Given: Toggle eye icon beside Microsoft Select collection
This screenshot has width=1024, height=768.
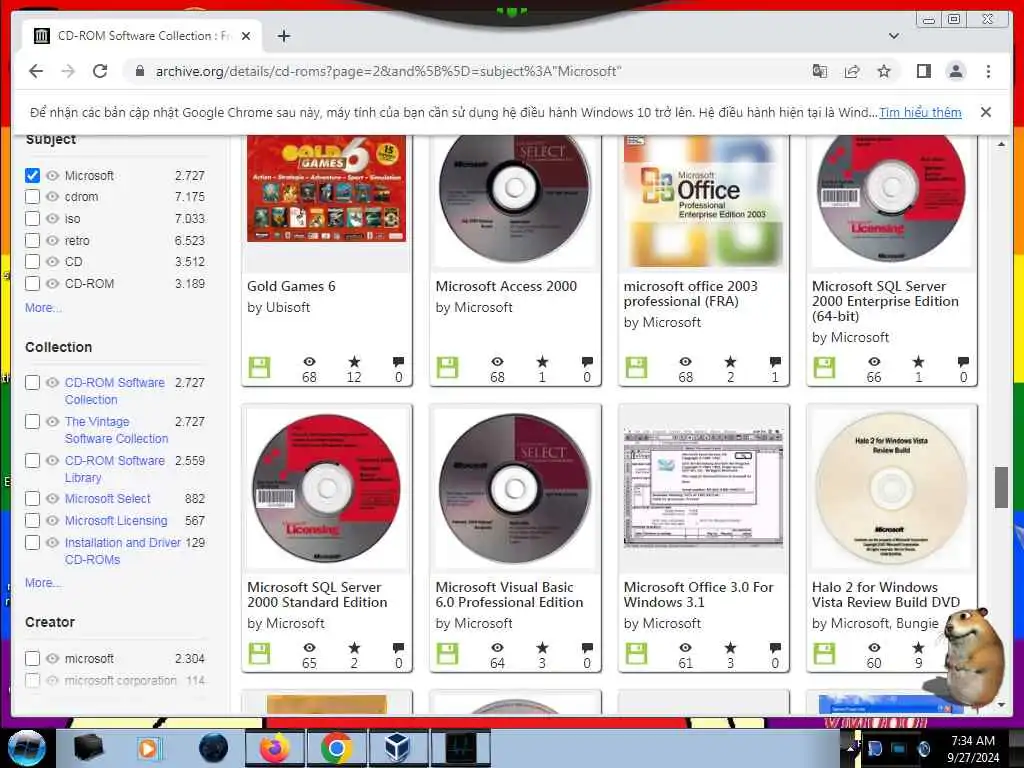Looking at the screenshot, I should pyautogui.click(x=52, y=498).
